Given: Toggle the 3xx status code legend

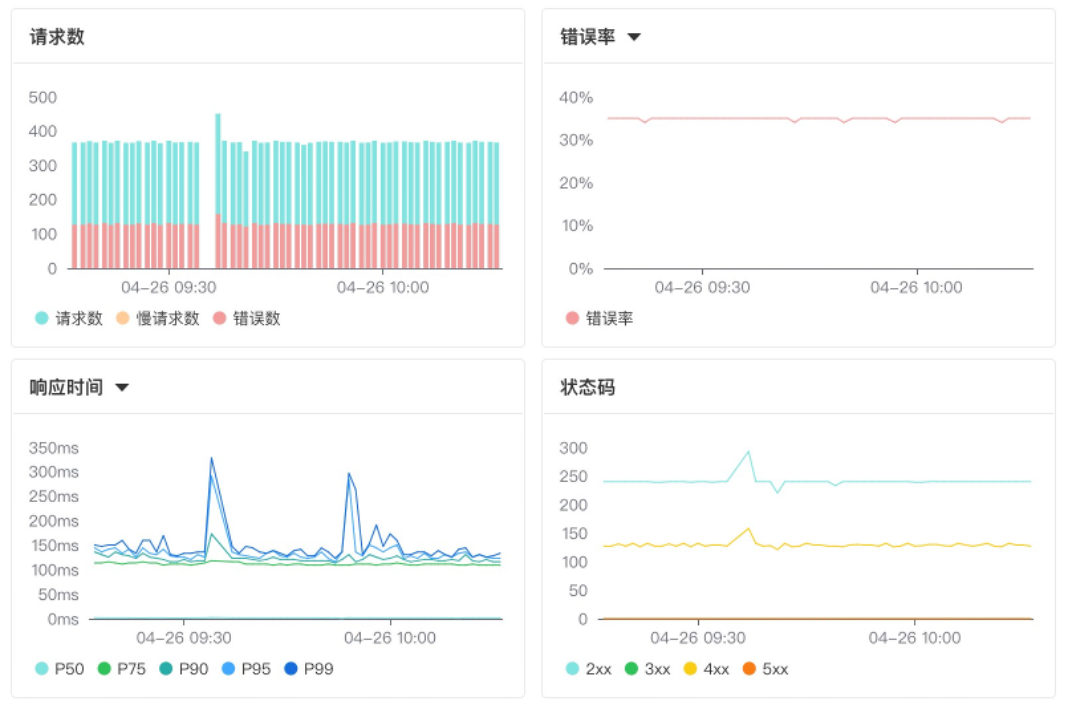Looking at the screenshot, I should (648, 669).
